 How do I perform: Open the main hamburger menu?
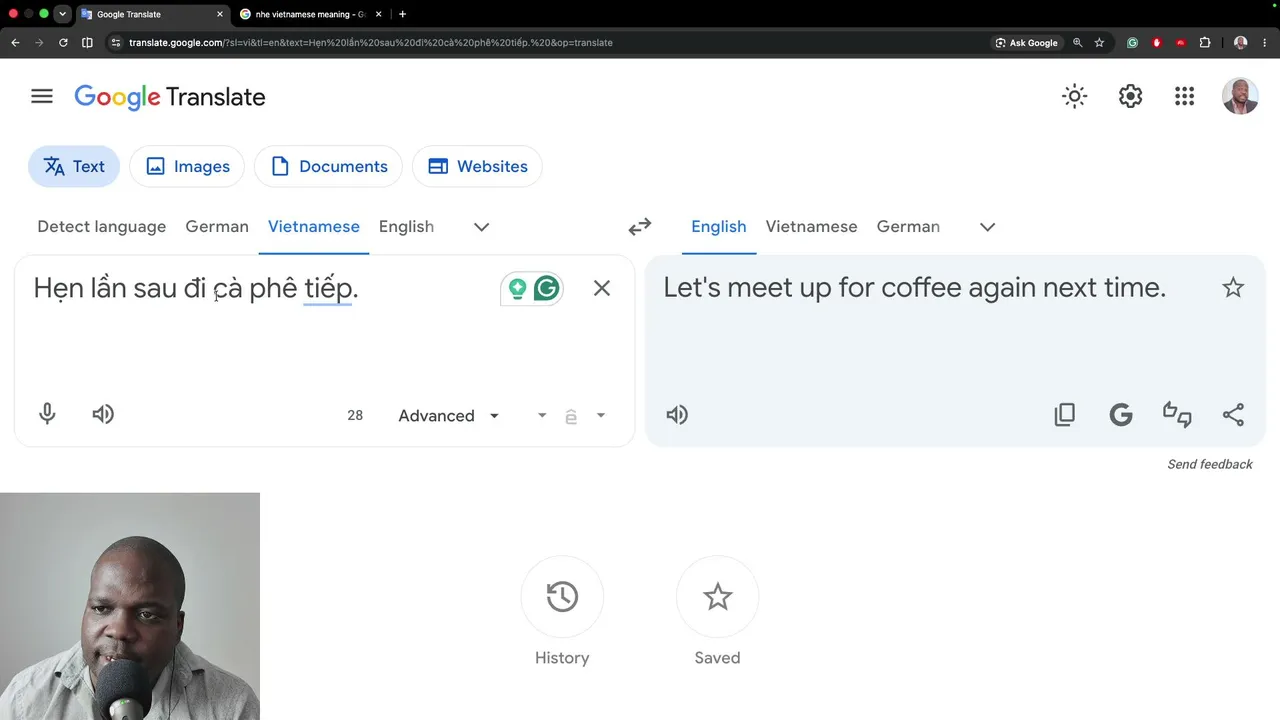pyautogui.click(x=41, y=96)
